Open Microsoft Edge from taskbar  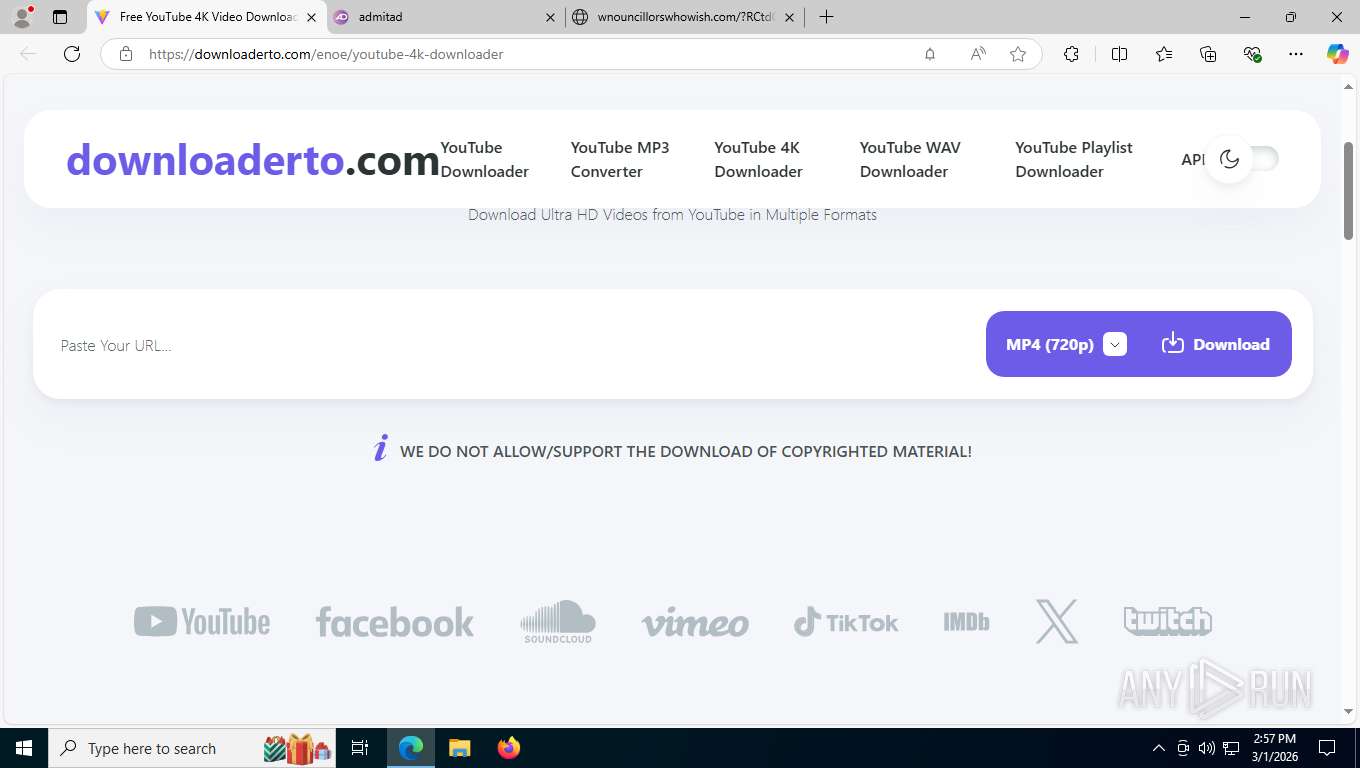point(411,748)
